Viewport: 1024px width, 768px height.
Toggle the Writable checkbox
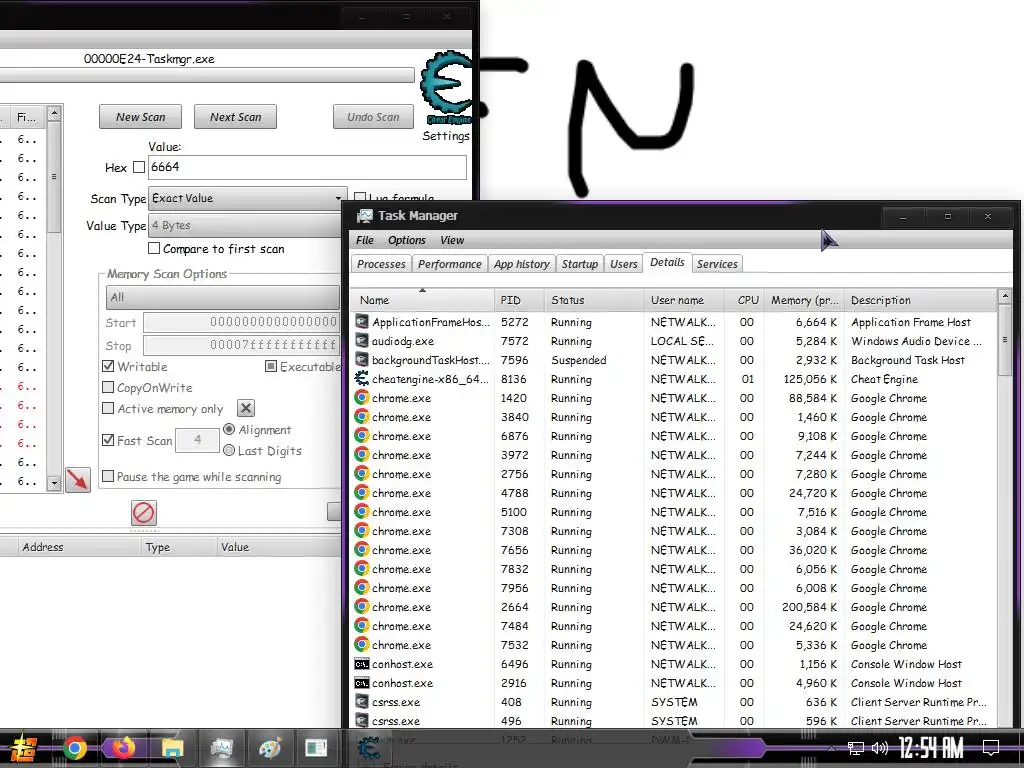point(108,366)
